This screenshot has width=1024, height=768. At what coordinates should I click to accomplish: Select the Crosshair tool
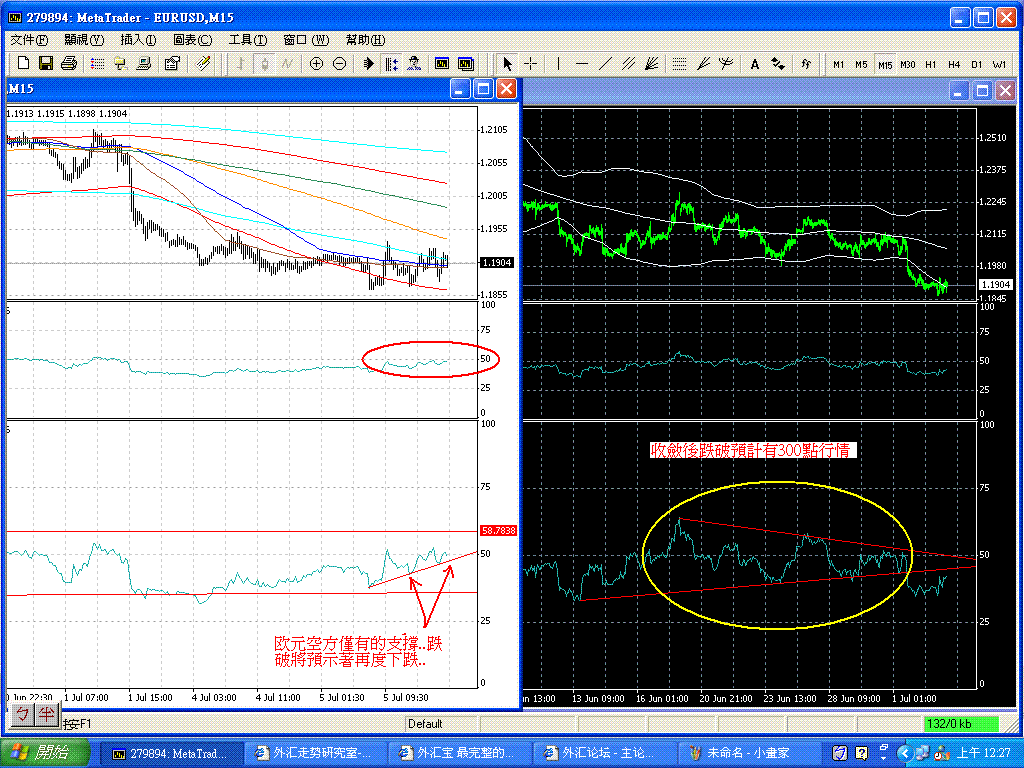click(x=530, y=63)
